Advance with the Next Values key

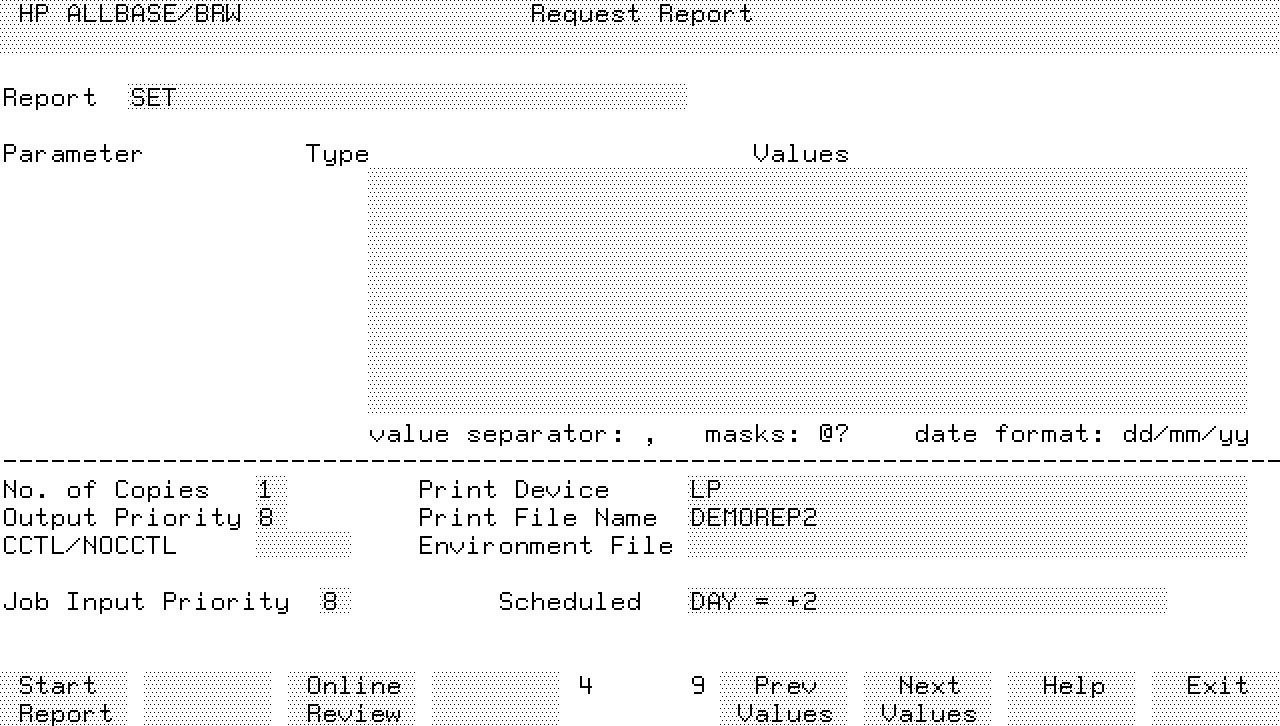click(x=928, y=699)
